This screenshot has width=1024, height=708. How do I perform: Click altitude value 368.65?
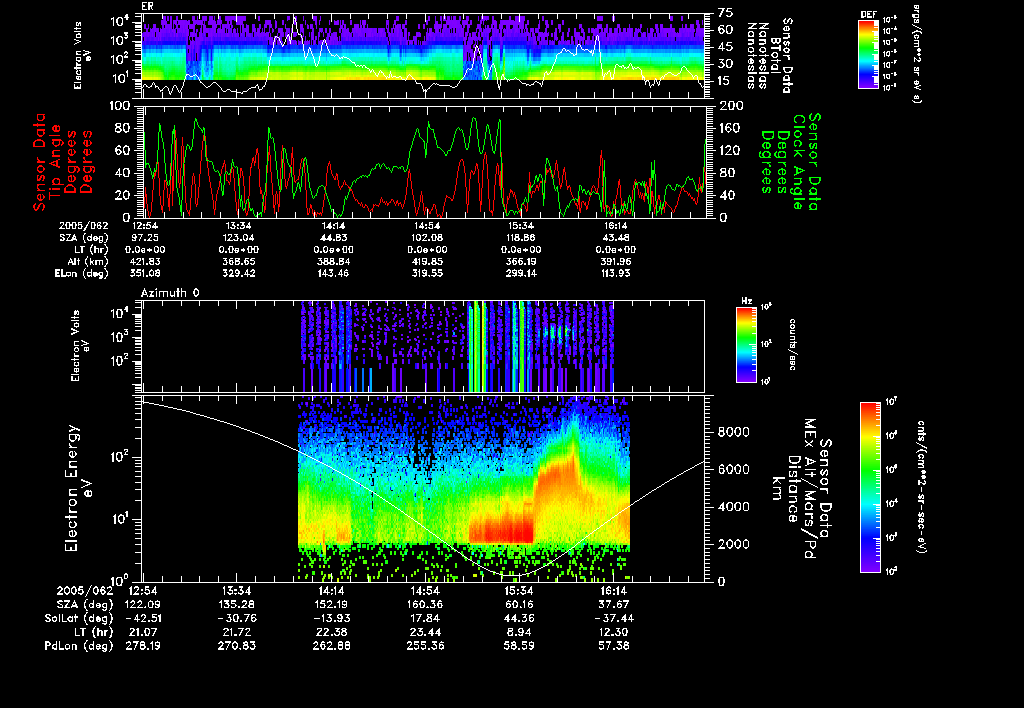click(238, 261)
